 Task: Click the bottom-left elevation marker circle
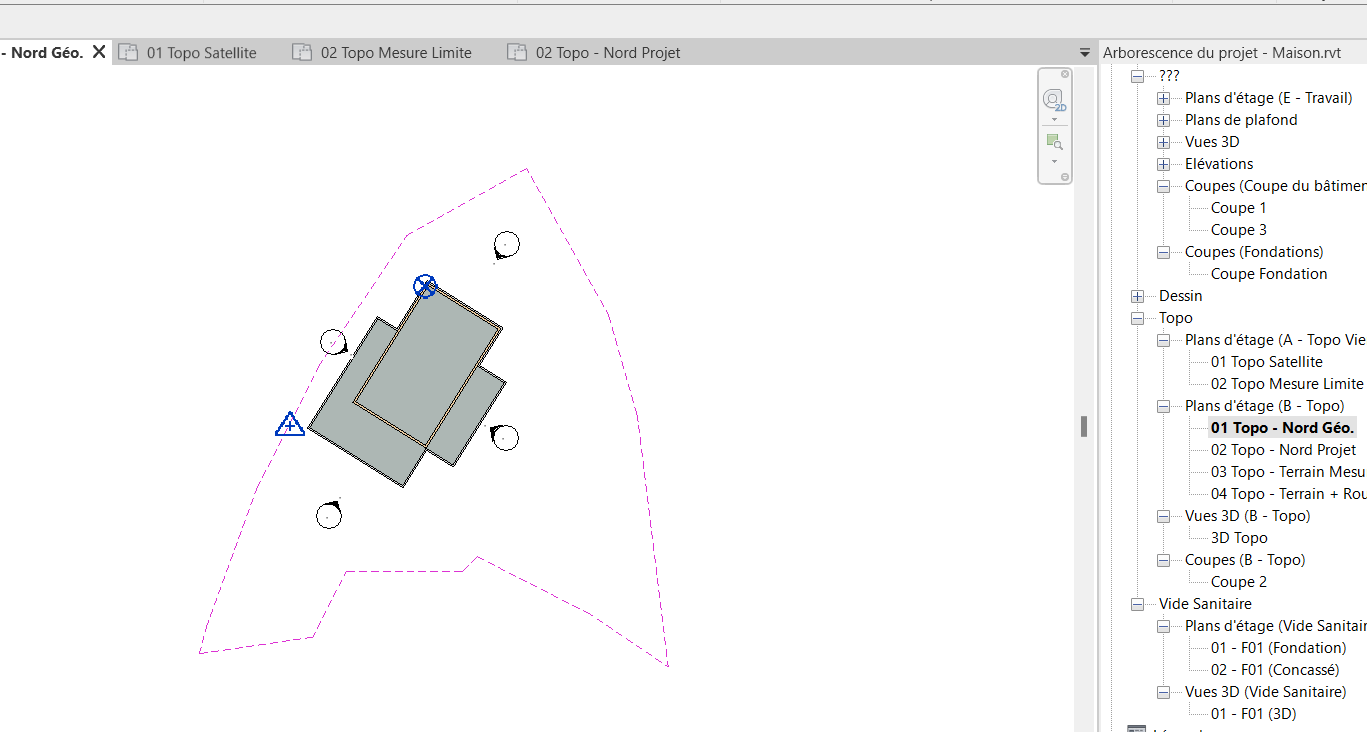click(329, 516)
